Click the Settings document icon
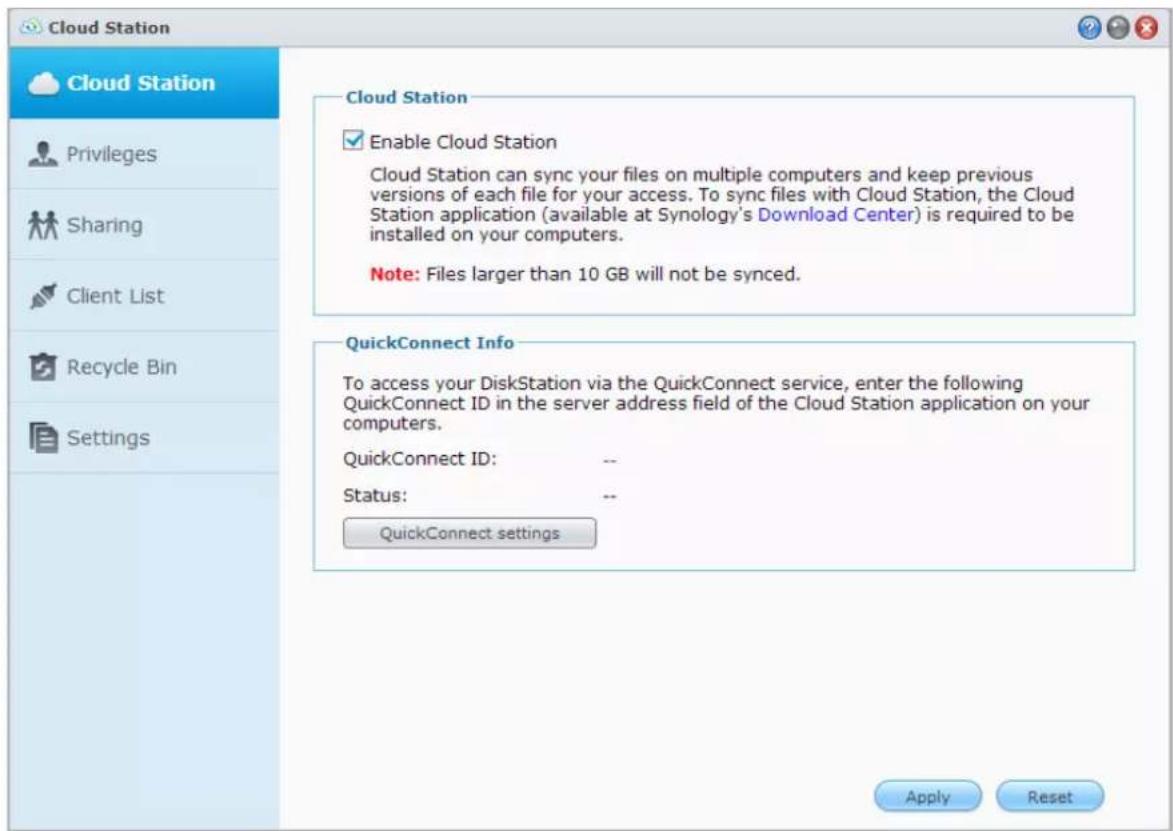The width and height of the screenshot is (1173, 831). click(43, 438)
